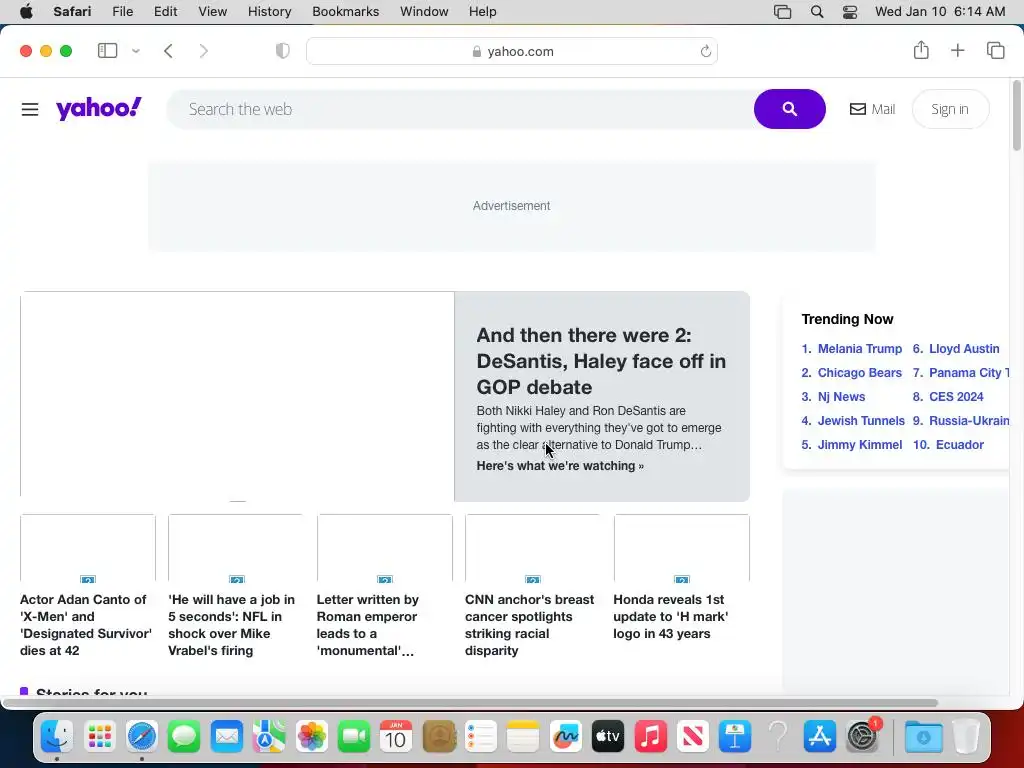Click the purple search button

(790, 109)
